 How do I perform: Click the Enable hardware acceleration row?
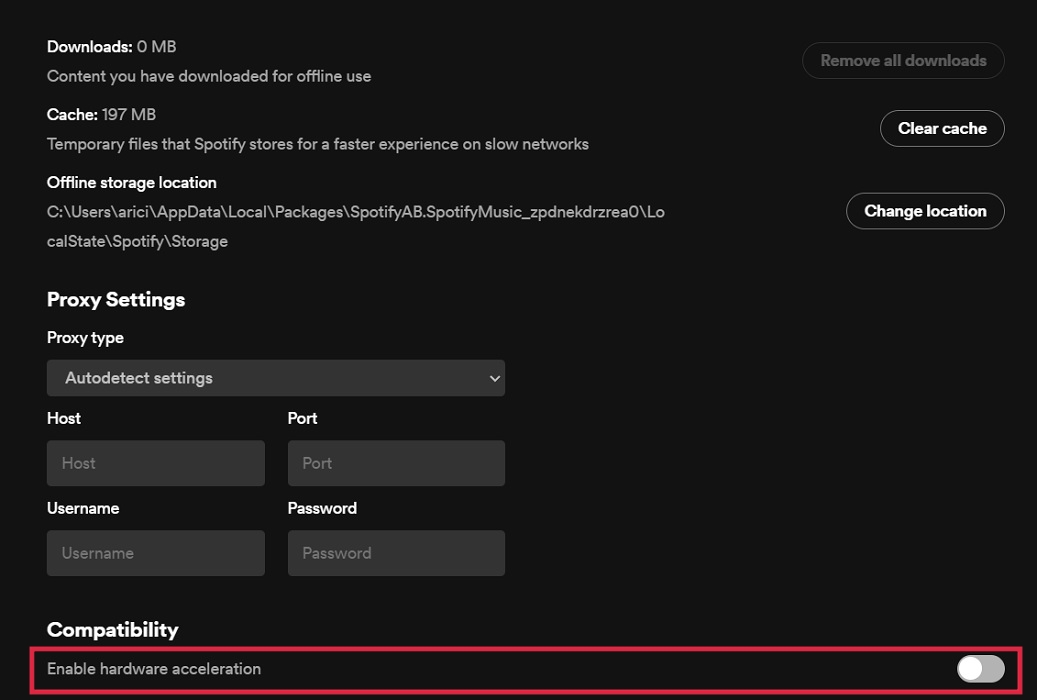(154, 669)
